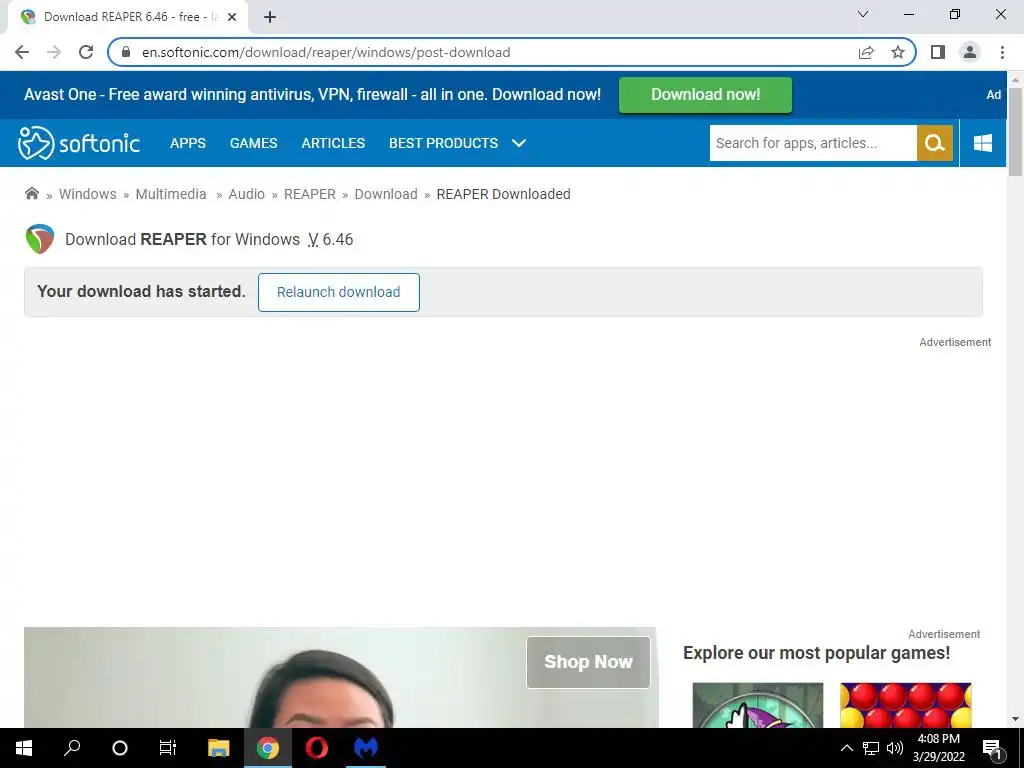The height and width of the screenshot is (768, 1024).
Task: Click the home breadcrumb icon
Action: click(31, 193)
